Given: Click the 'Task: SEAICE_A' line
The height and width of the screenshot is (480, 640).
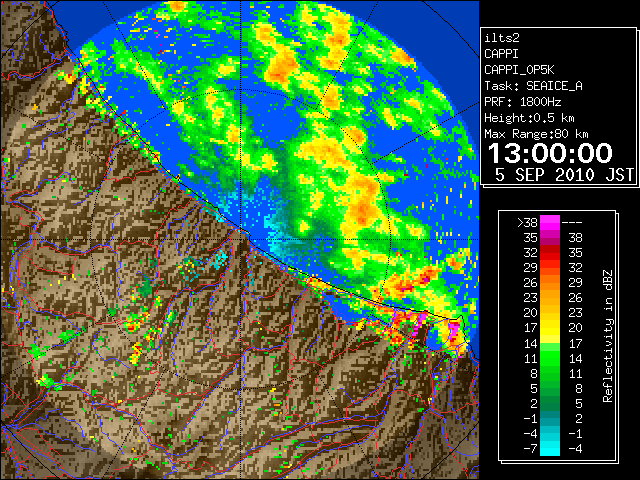Looking at the screenshot, I should (533, 86).
